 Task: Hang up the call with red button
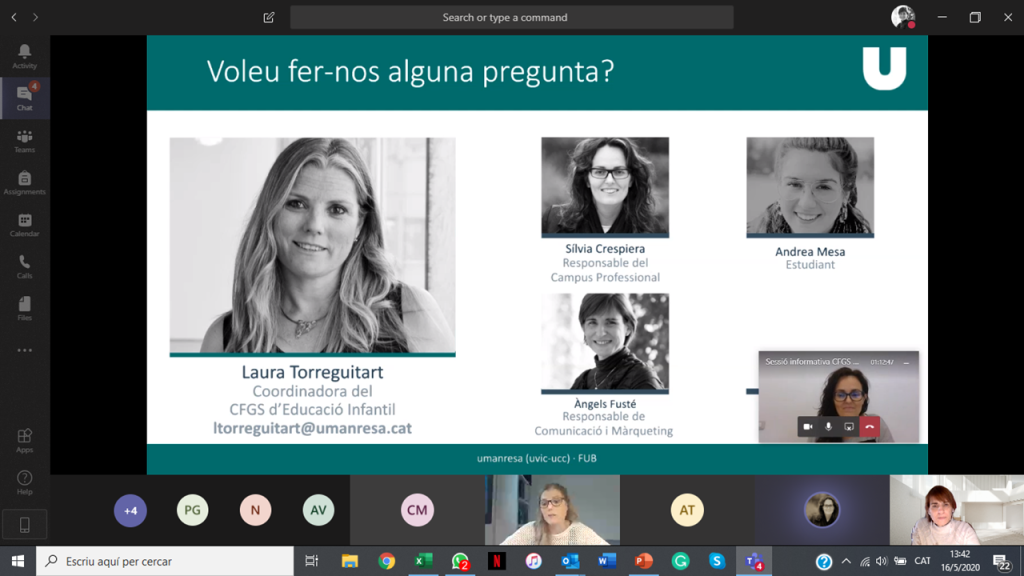[x=869, y=427]
